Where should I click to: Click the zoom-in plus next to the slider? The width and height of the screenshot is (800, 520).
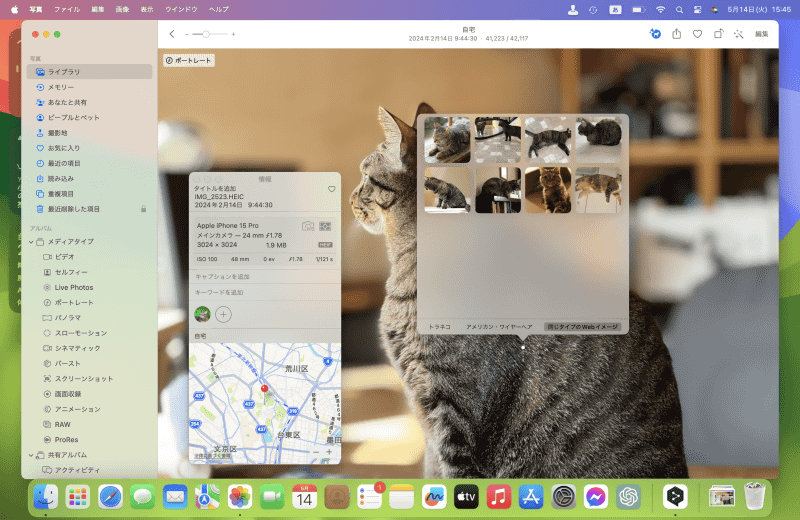click(x=233, y=34)
